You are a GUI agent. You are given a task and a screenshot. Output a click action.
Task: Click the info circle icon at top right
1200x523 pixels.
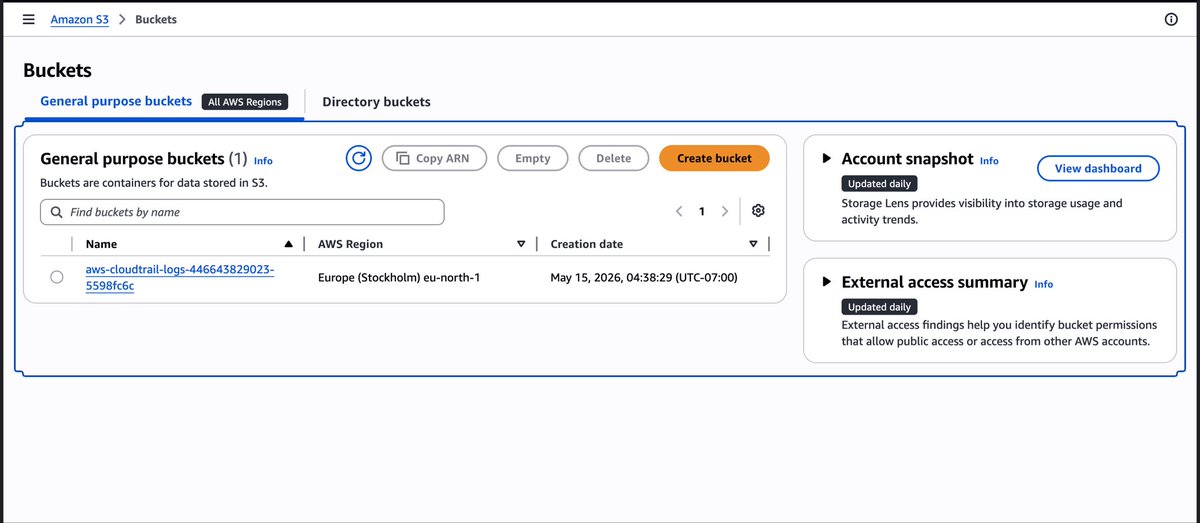[1171, 19]
